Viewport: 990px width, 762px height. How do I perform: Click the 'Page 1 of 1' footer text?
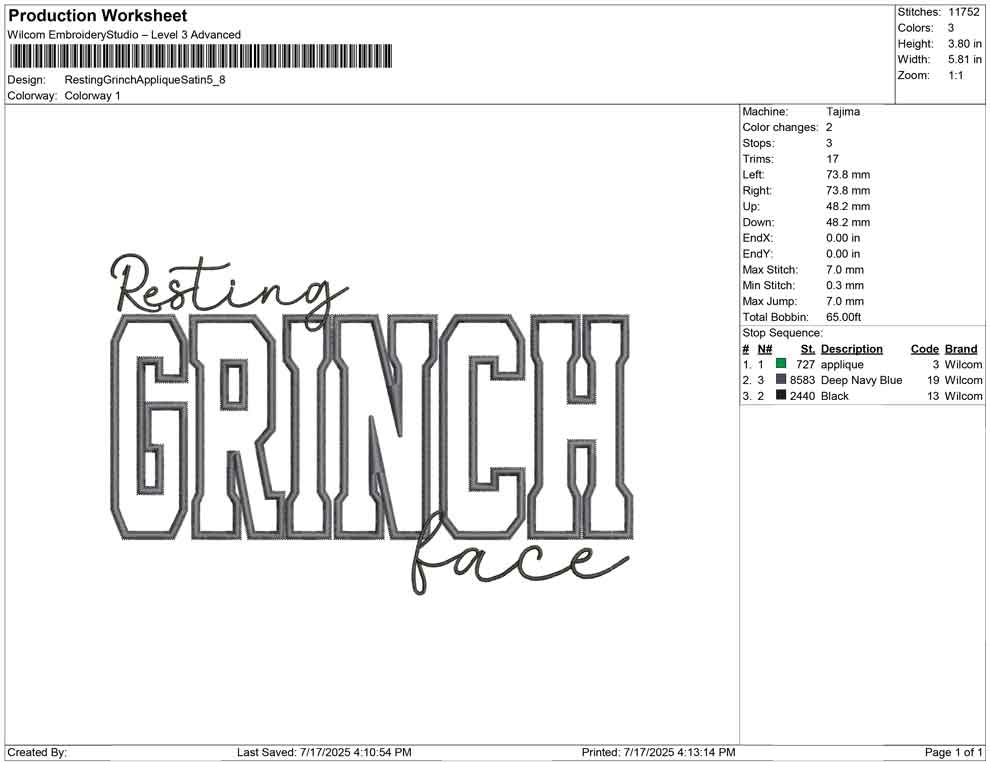[953, 752]
